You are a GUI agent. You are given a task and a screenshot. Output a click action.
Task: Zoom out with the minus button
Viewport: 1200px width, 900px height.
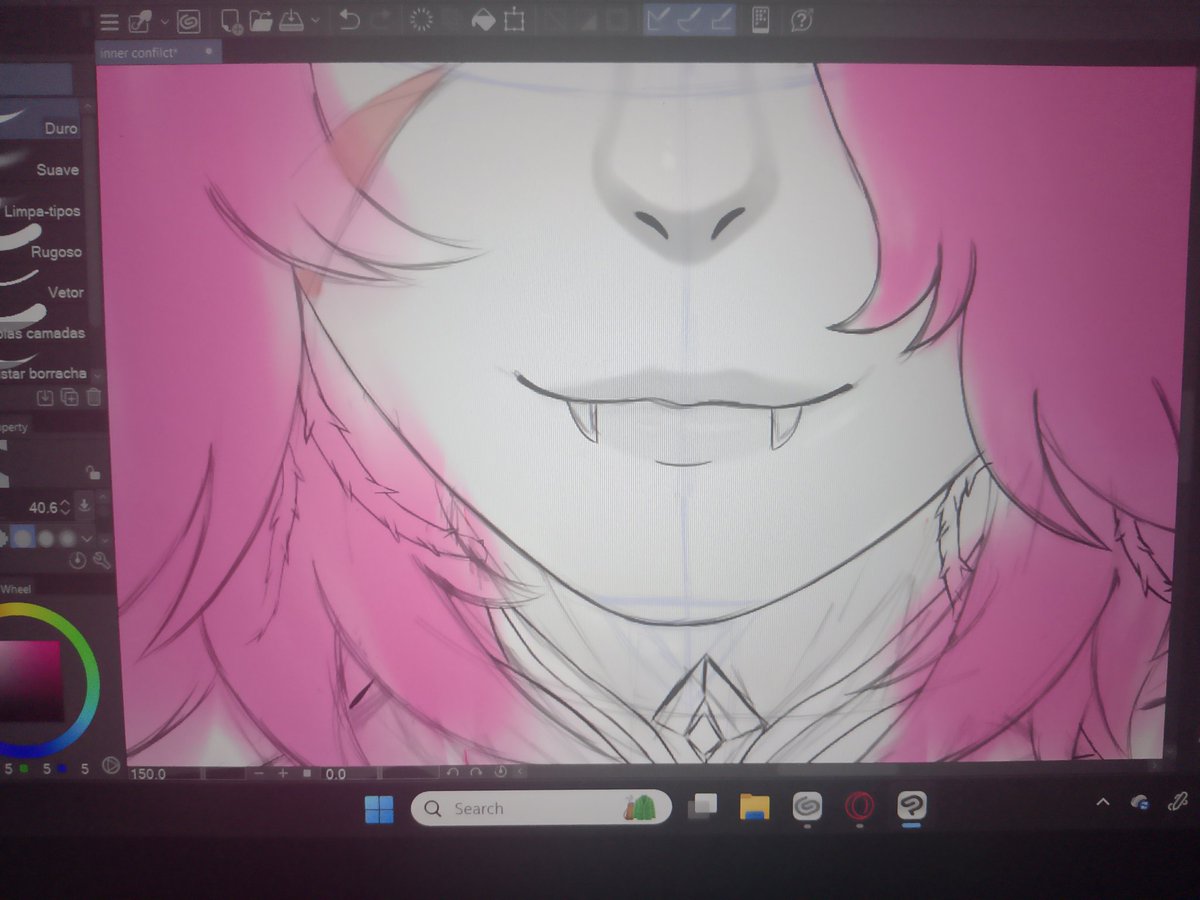(259, 774)
